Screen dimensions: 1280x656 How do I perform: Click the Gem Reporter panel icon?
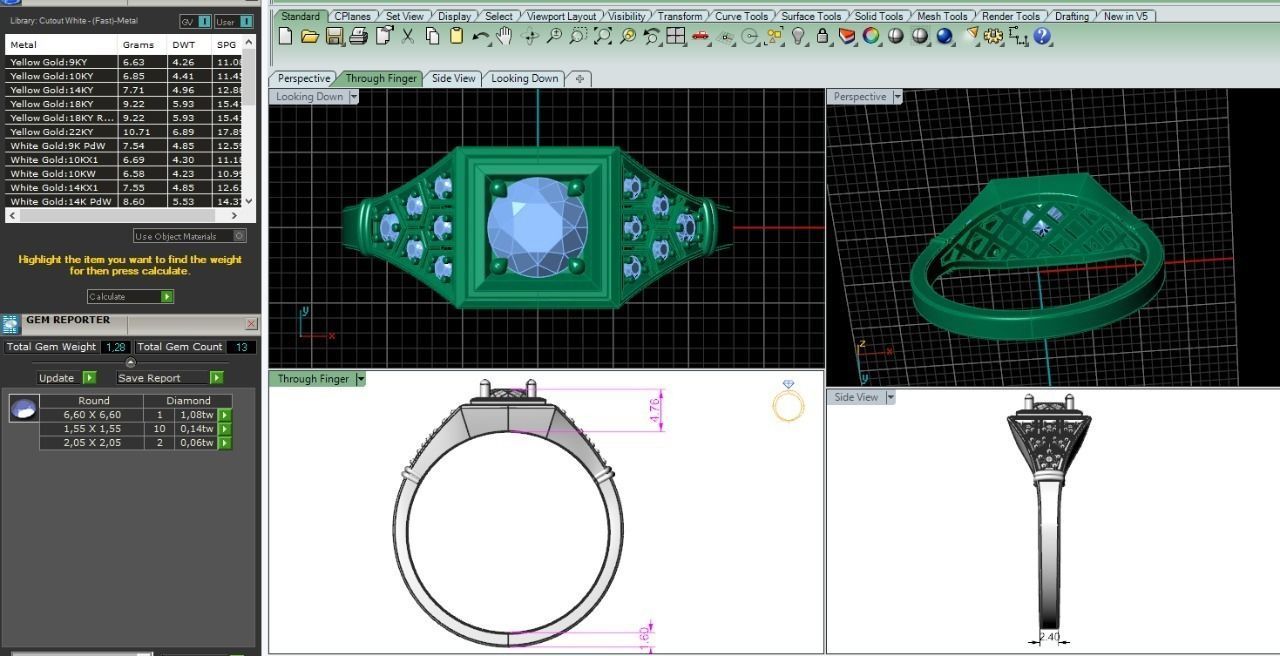(x=11, y=323)
